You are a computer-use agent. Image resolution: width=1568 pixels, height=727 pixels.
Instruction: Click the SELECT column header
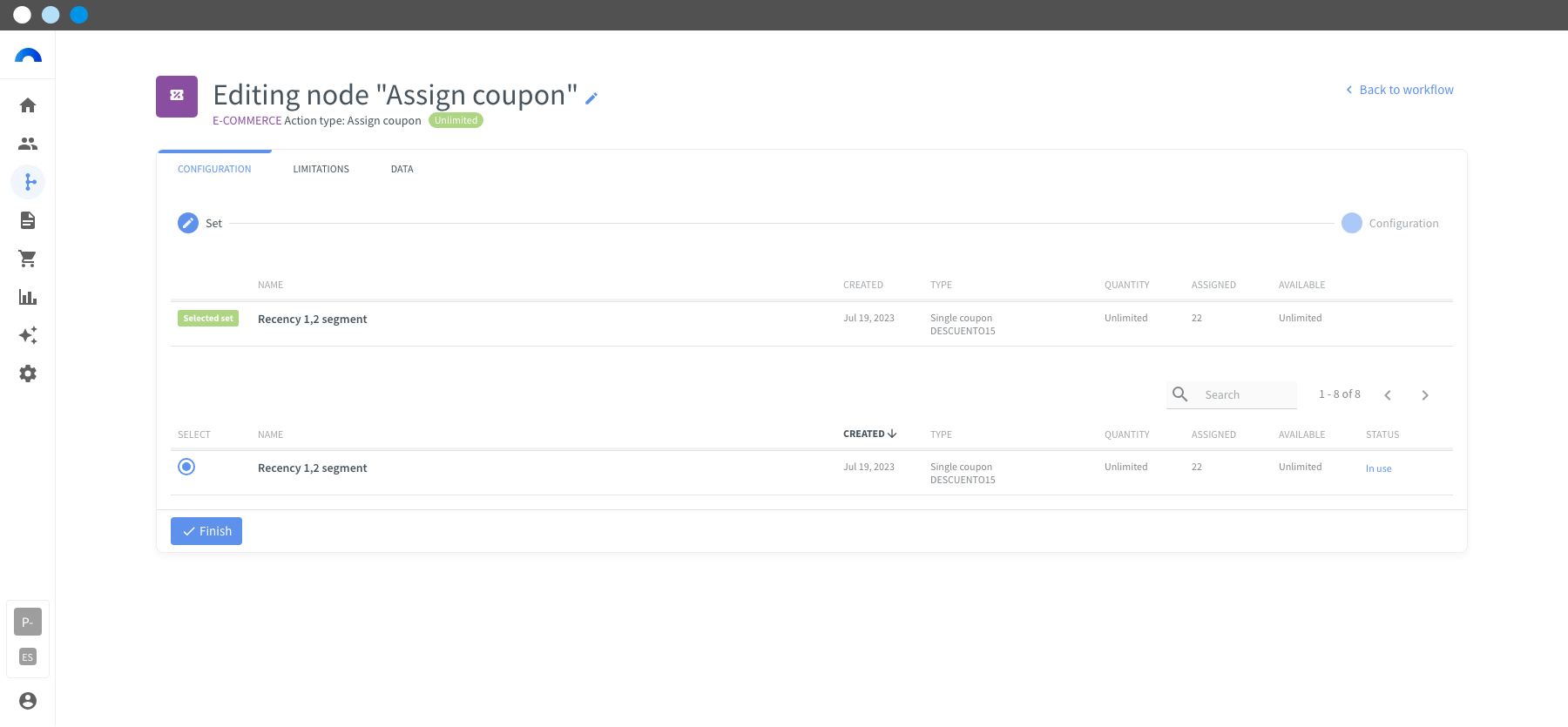[194, 434]
